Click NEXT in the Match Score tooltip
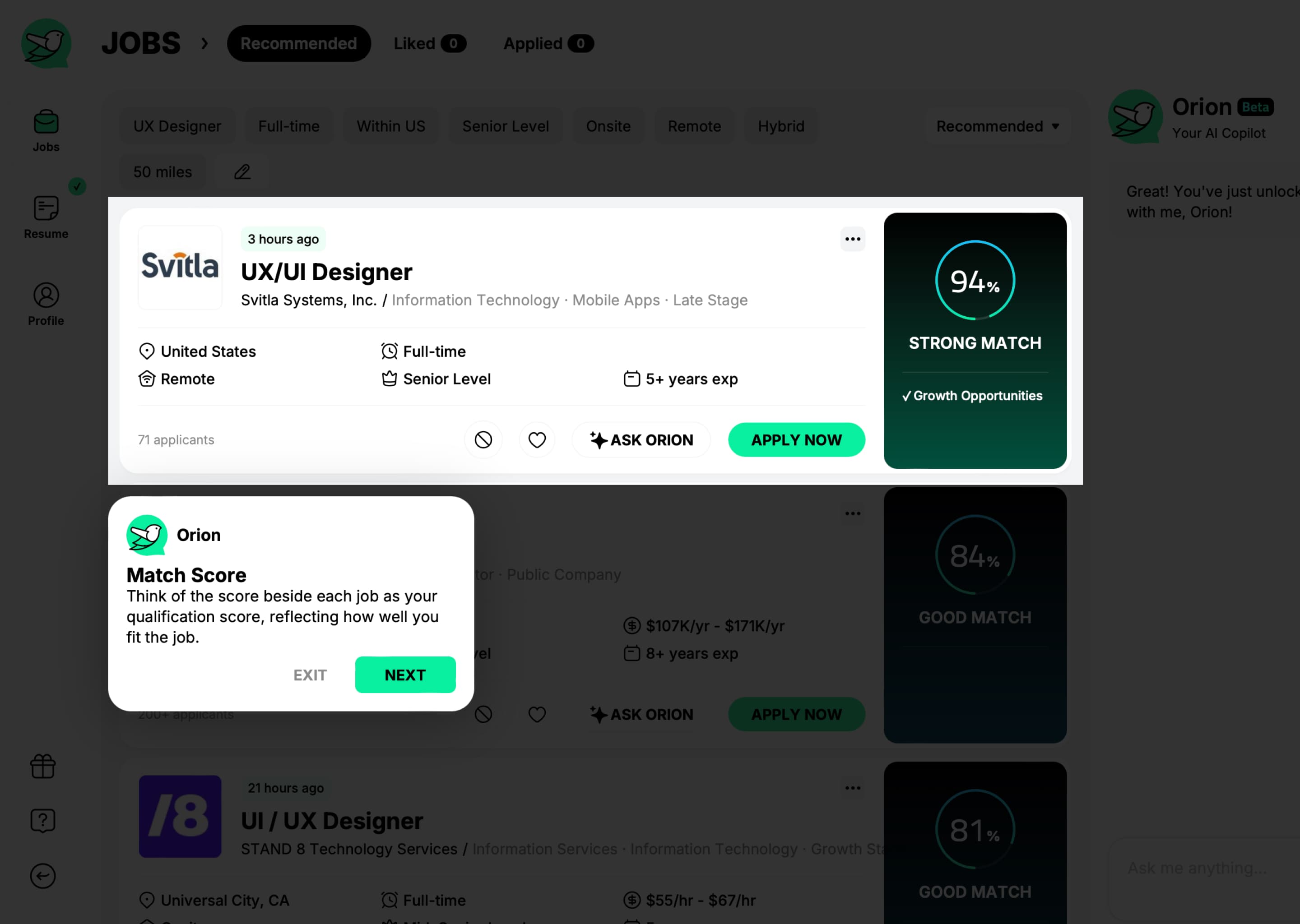 [x=405, y=674]
